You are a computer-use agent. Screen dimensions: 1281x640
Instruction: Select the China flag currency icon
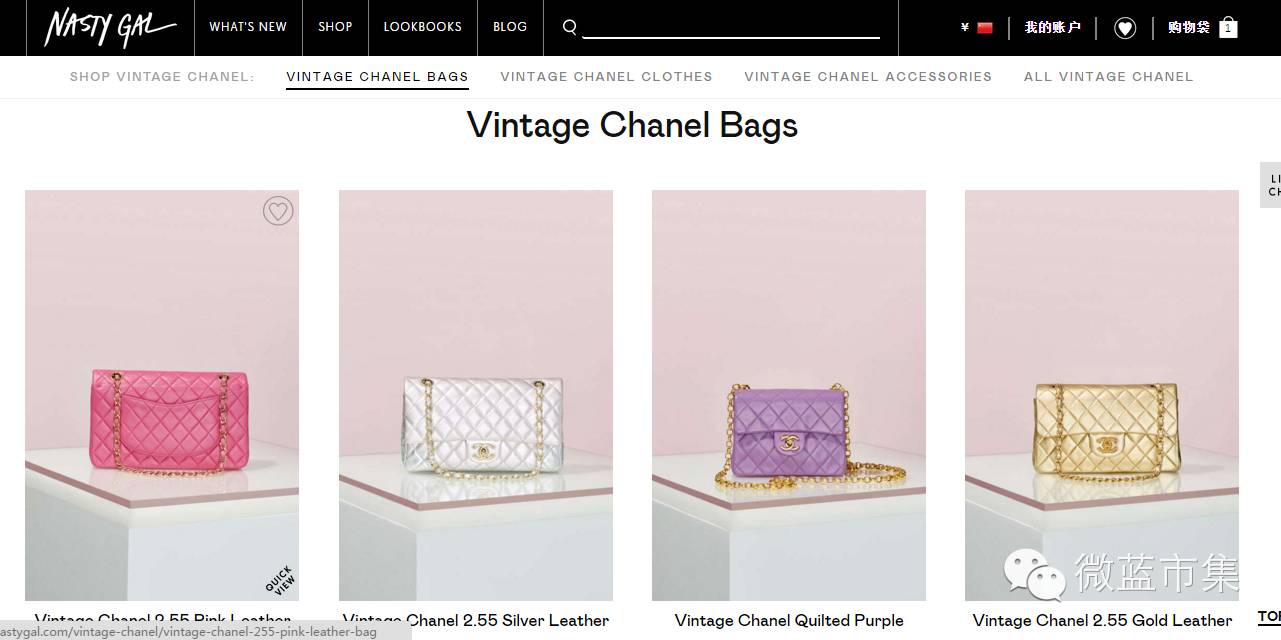(x=985, y=28)
